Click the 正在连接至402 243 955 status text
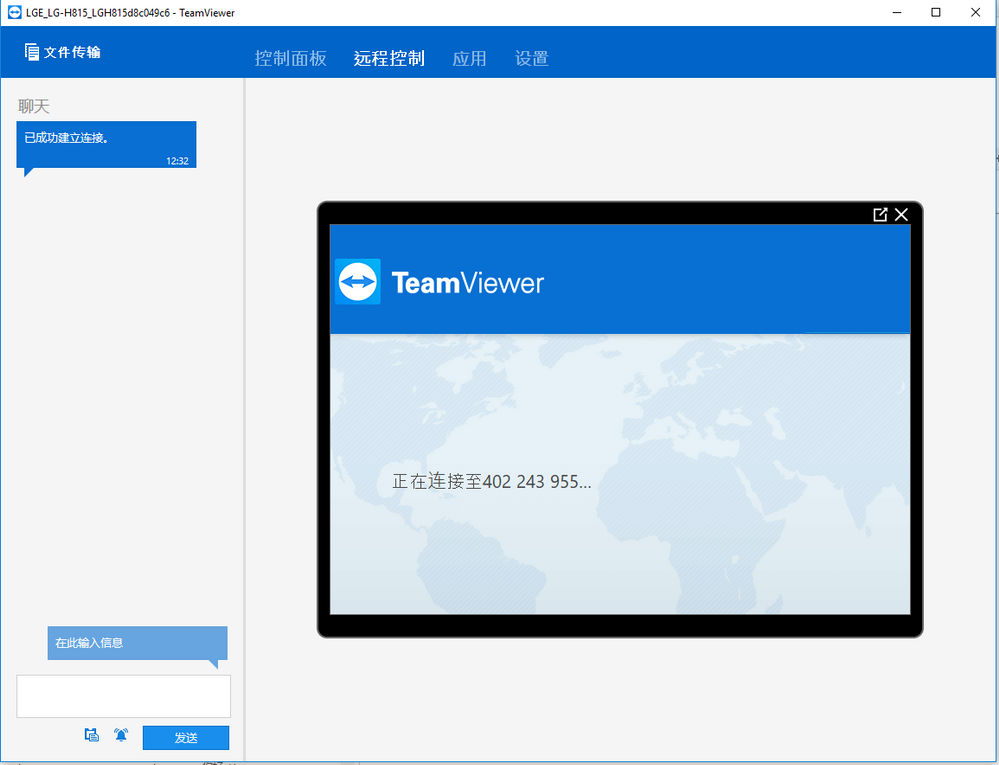999x765 pixels. [x=491, y=481]
